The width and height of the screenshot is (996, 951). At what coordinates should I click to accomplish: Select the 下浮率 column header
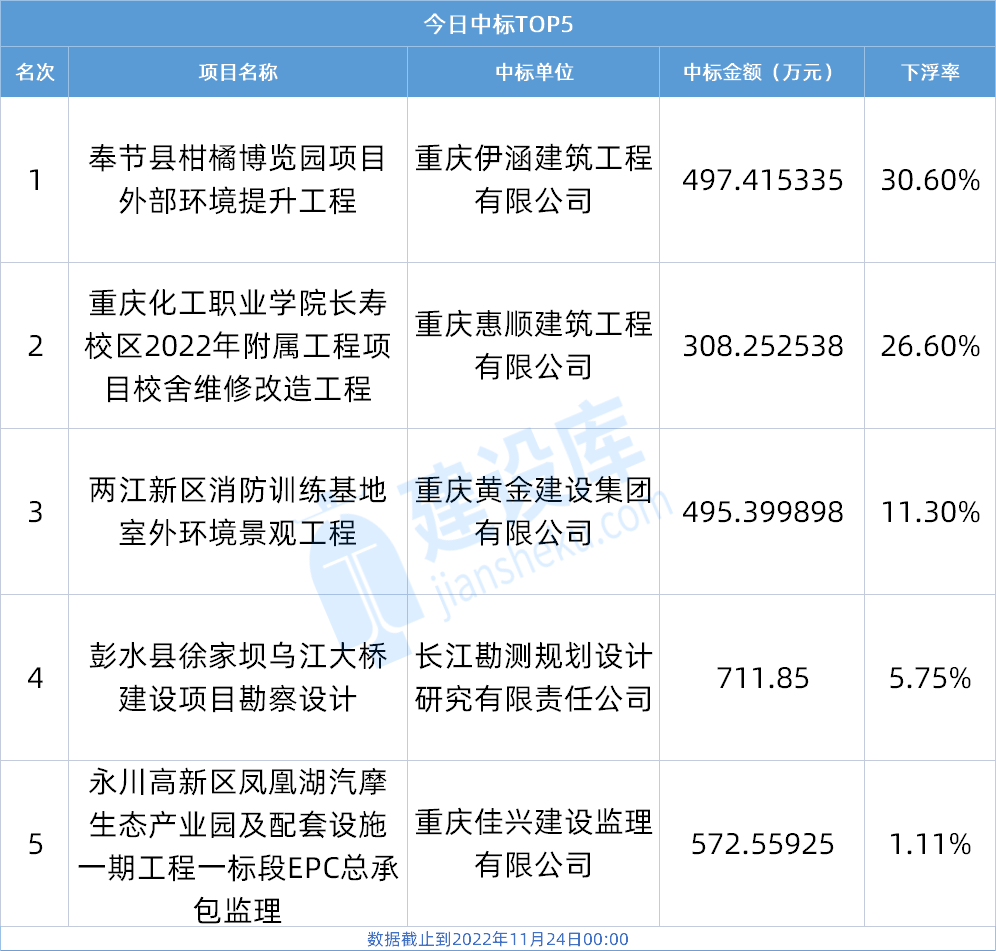coord(930,73)
